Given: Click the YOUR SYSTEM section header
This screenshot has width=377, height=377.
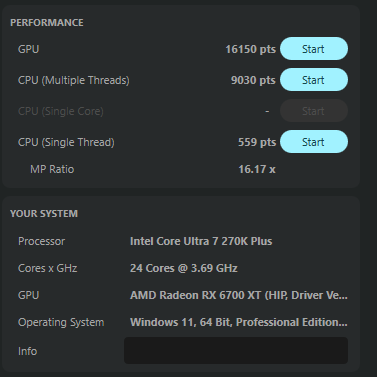Looking at the screenshot, I should 44,214.
